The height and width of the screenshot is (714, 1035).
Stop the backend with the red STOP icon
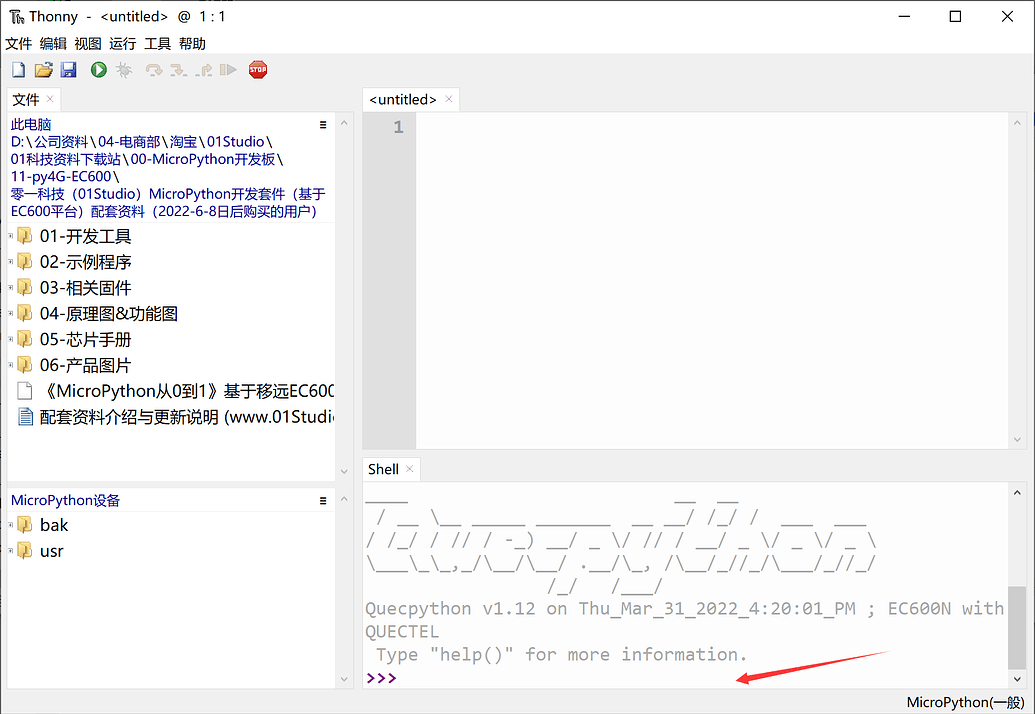tap(258, 69)
